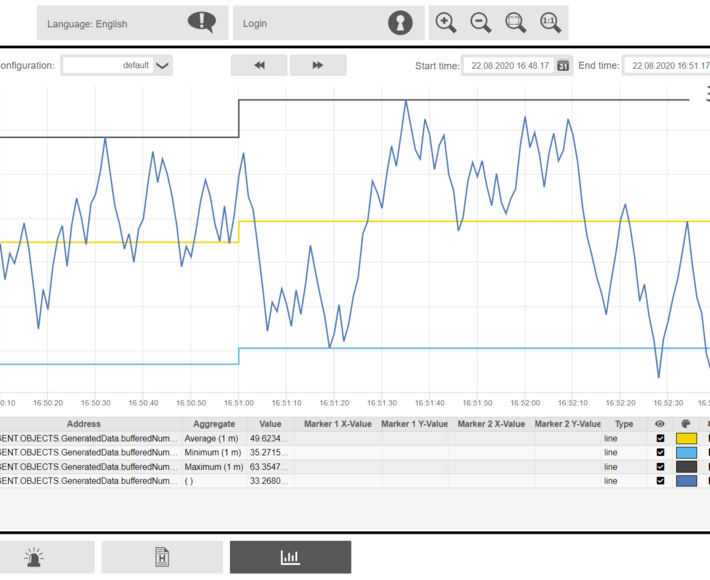
Task: Toggle visibility checkbox for Average (1 m) row
Action: coord(660,438)
